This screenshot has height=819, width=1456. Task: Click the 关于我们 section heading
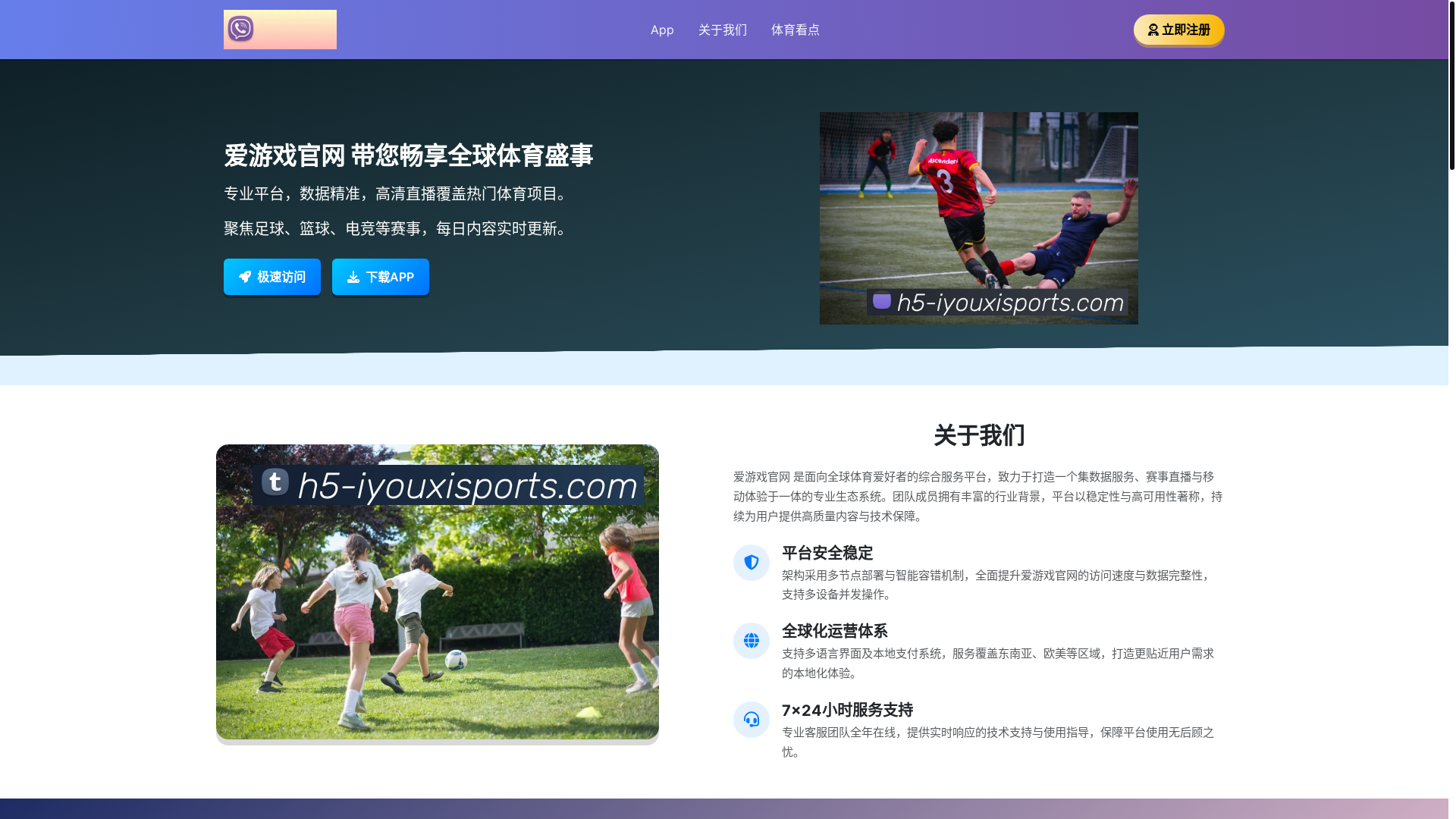(978, 435)
